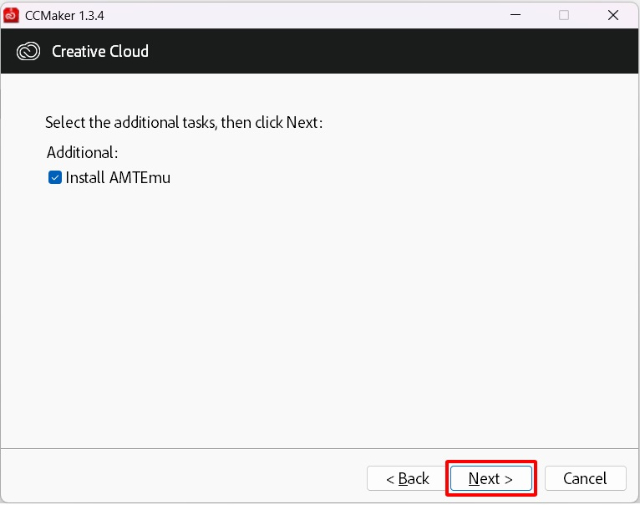Click the 'Creative Cloud' header text
The width and height of the screenshot is (640, 505).
point(100,51)
